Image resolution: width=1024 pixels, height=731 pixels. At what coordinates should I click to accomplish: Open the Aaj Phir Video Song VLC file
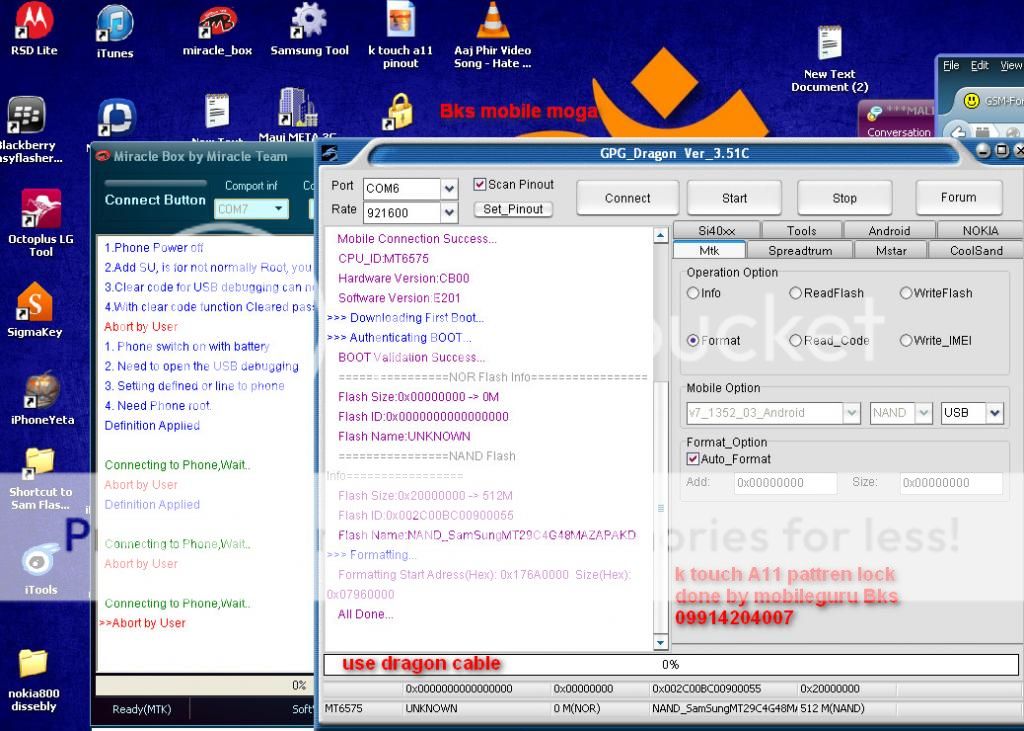click(492, 35)
